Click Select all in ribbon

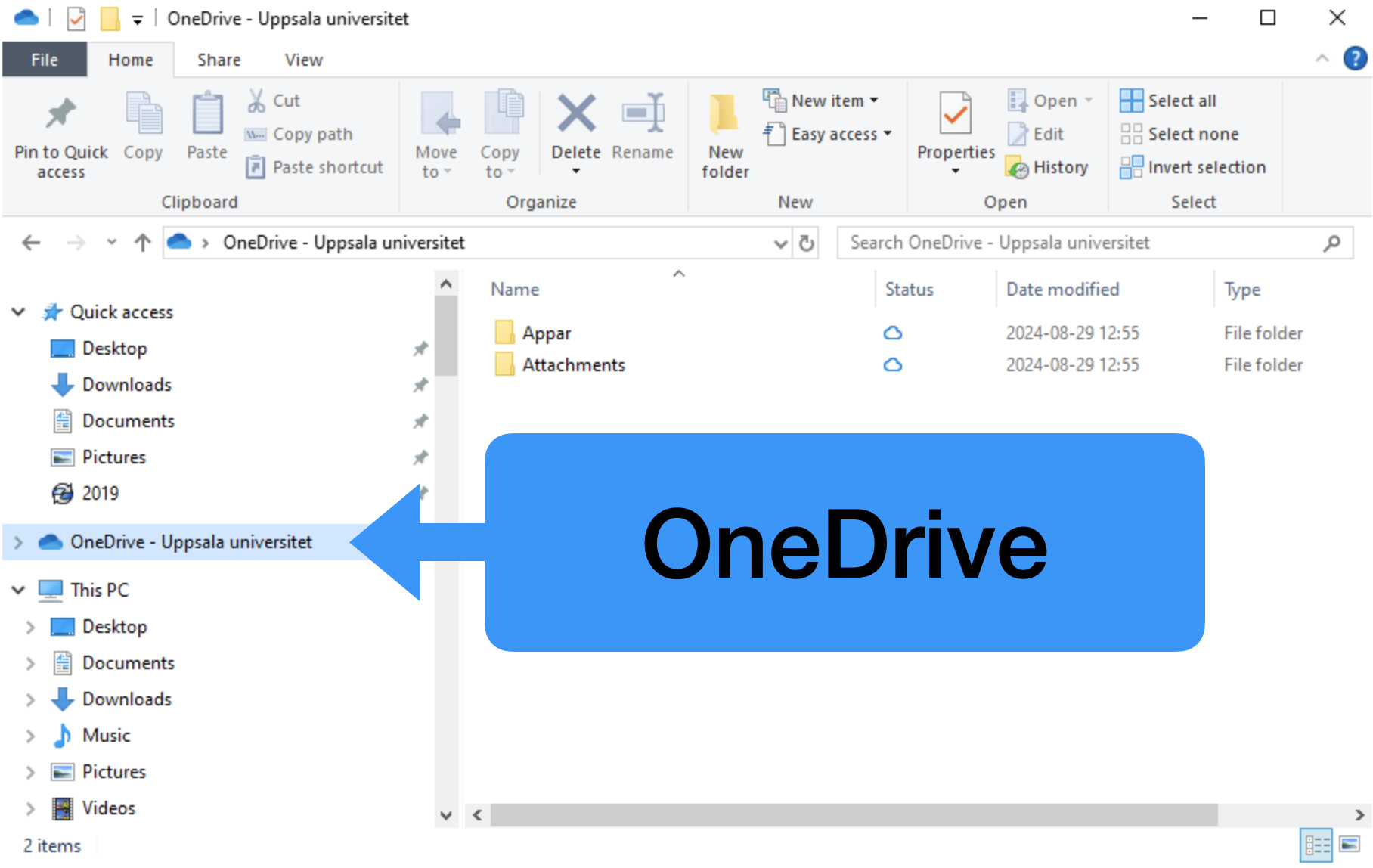(x=1168, y=101)
